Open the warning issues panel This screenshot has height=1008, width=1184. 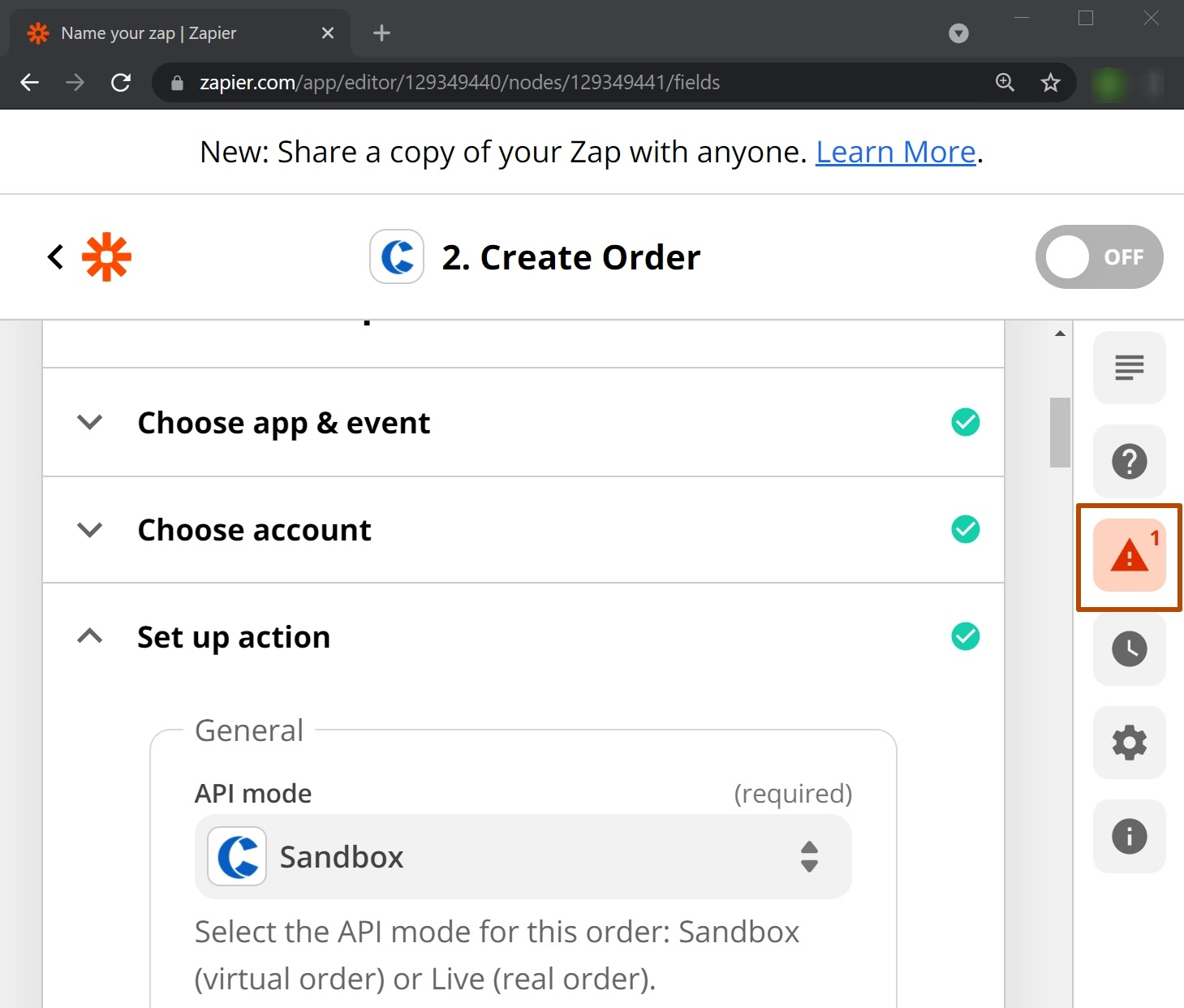point(1129,556)
